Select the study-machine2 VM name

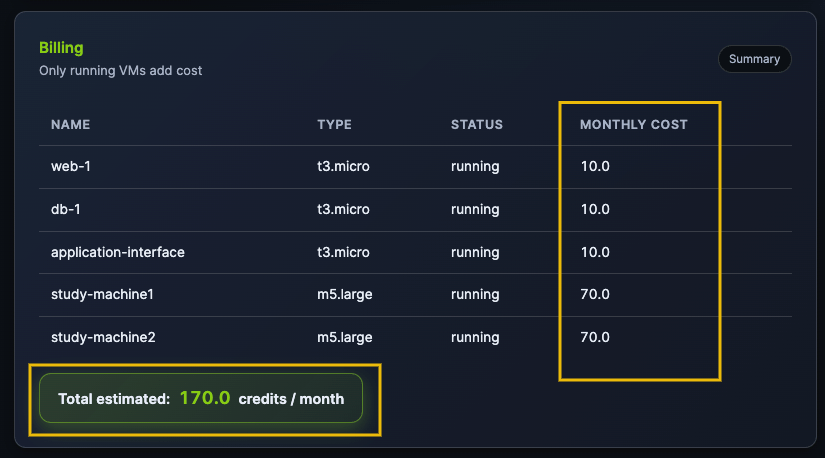point(103,337)
